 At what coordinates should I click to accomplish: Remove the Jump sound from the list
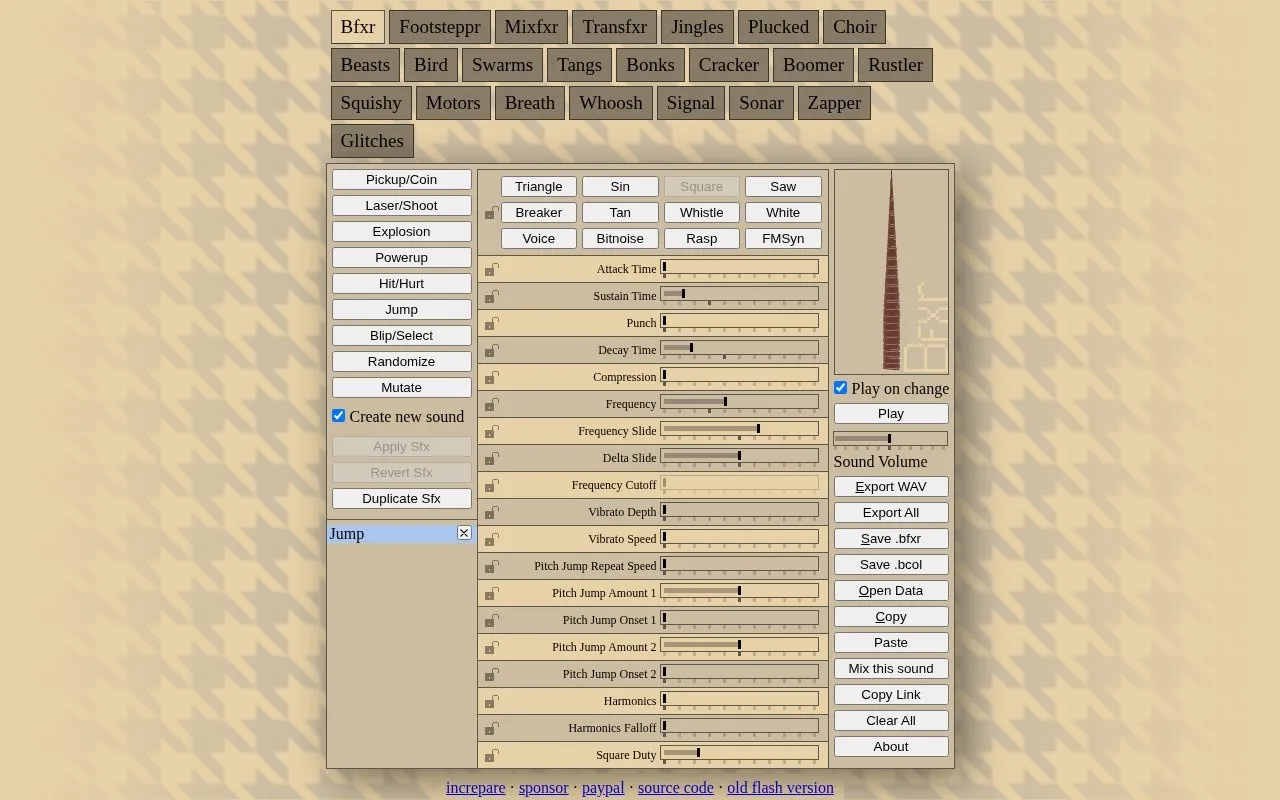pyautogui.click(x=464, y=533)
